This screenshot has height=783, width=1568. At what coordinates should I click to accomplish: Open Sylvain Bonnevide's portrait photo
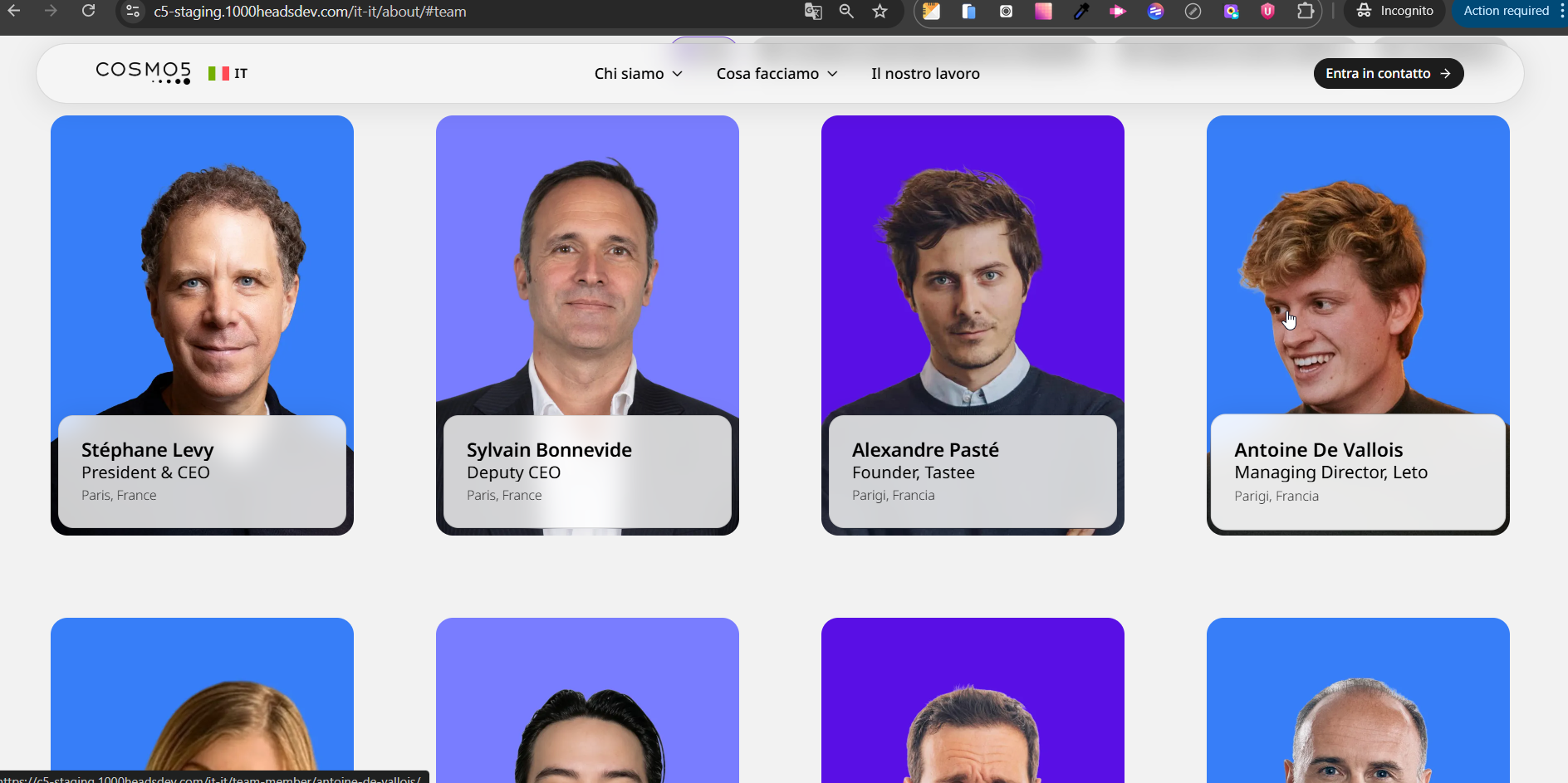[587, 266]
